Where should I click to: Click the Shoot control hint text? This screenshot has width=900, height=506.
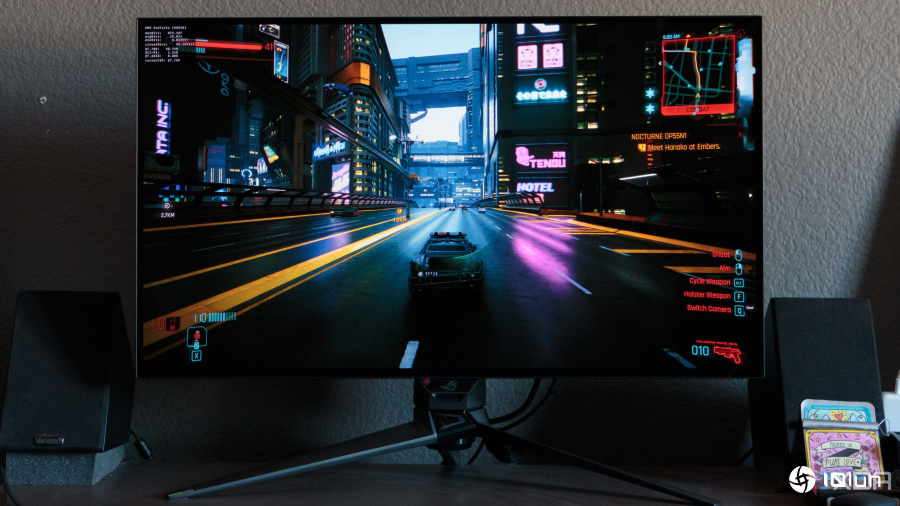pyautogui.click(x=721, y=255)
